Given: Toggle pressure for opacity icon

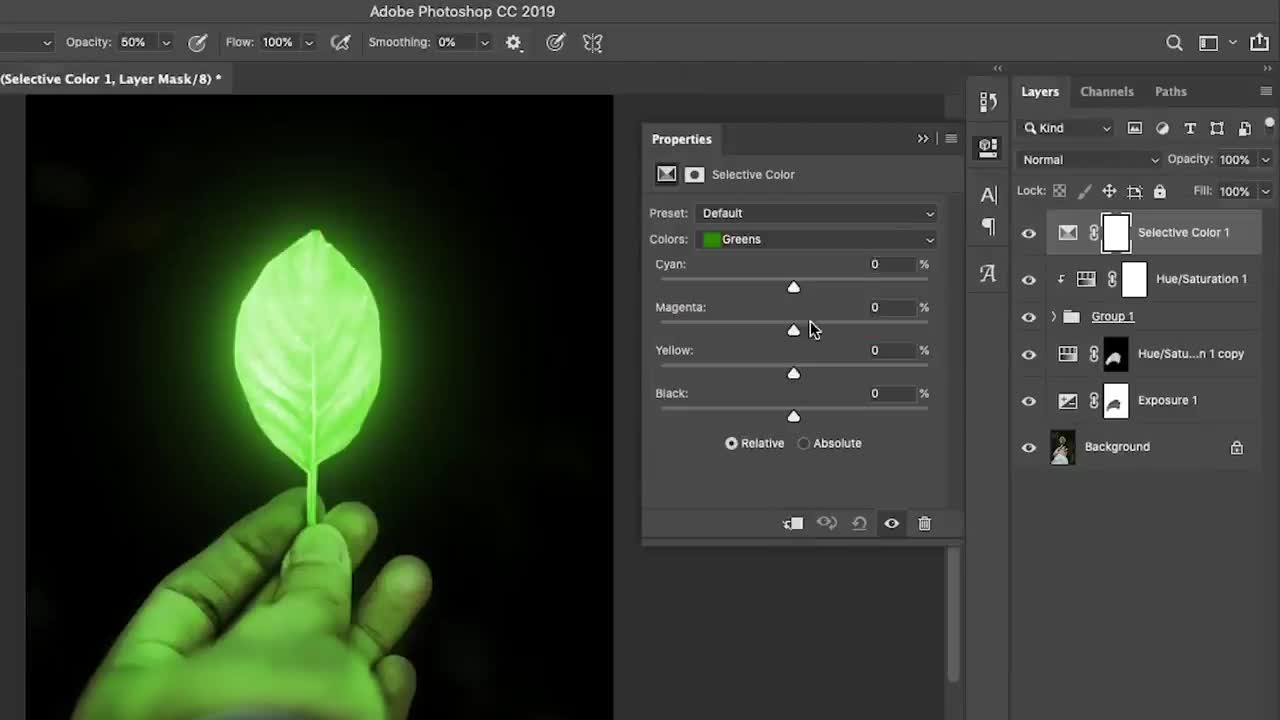Looking at the screenshot, I should pyautogui.click(x=198, y=42).
